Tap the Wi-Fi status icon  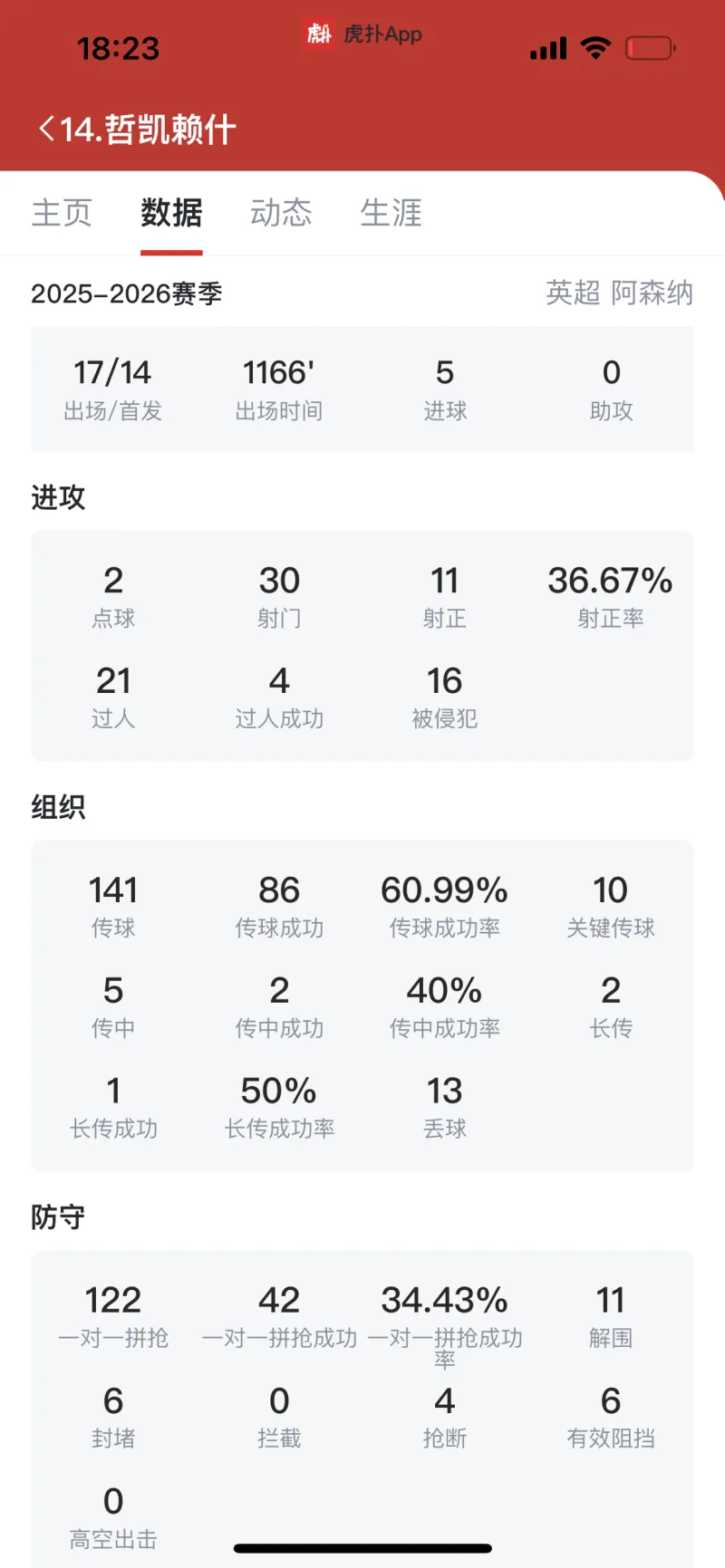(595, 47)
